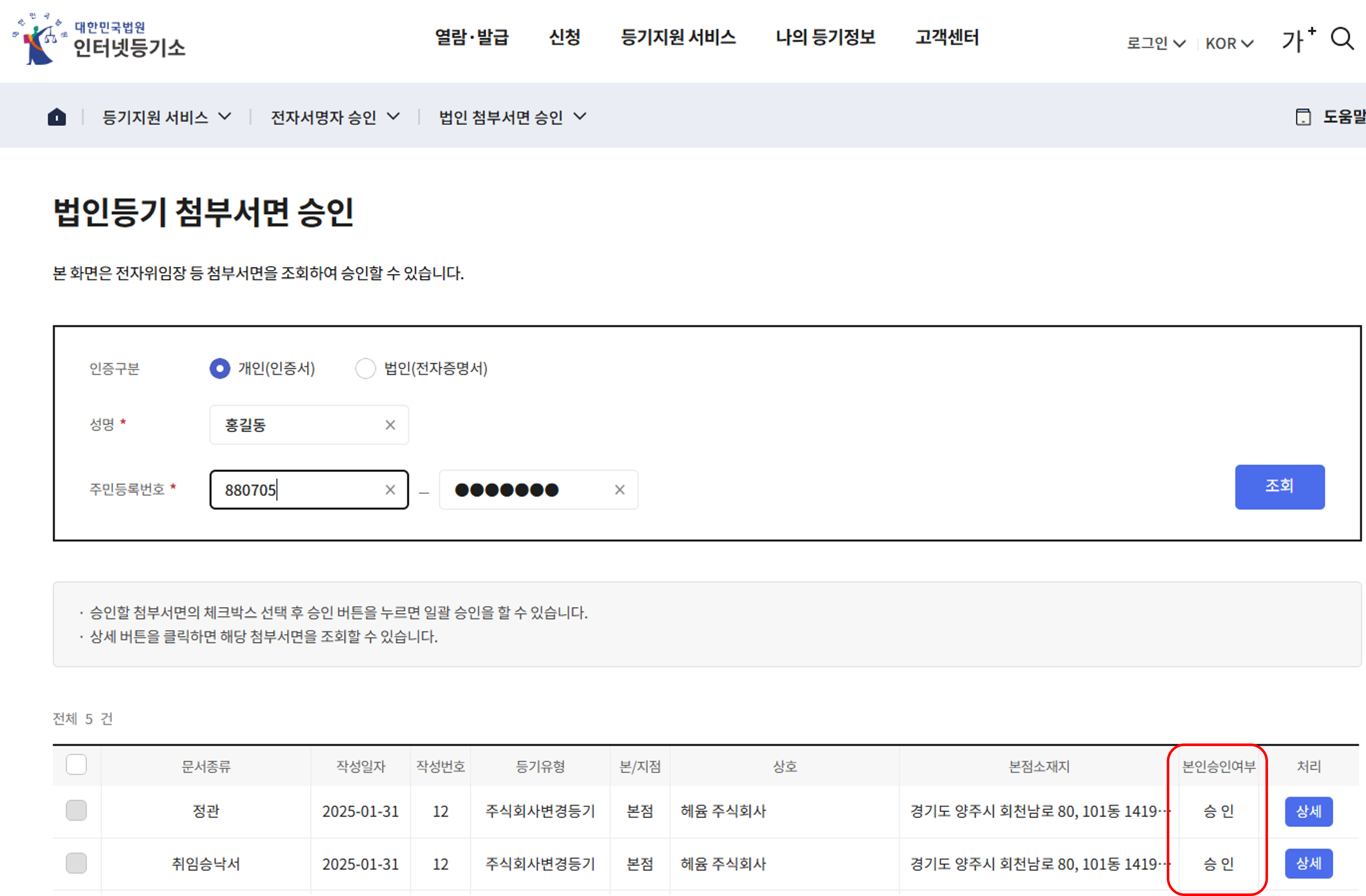Open the search magnifier icon

coord(1342,39)
